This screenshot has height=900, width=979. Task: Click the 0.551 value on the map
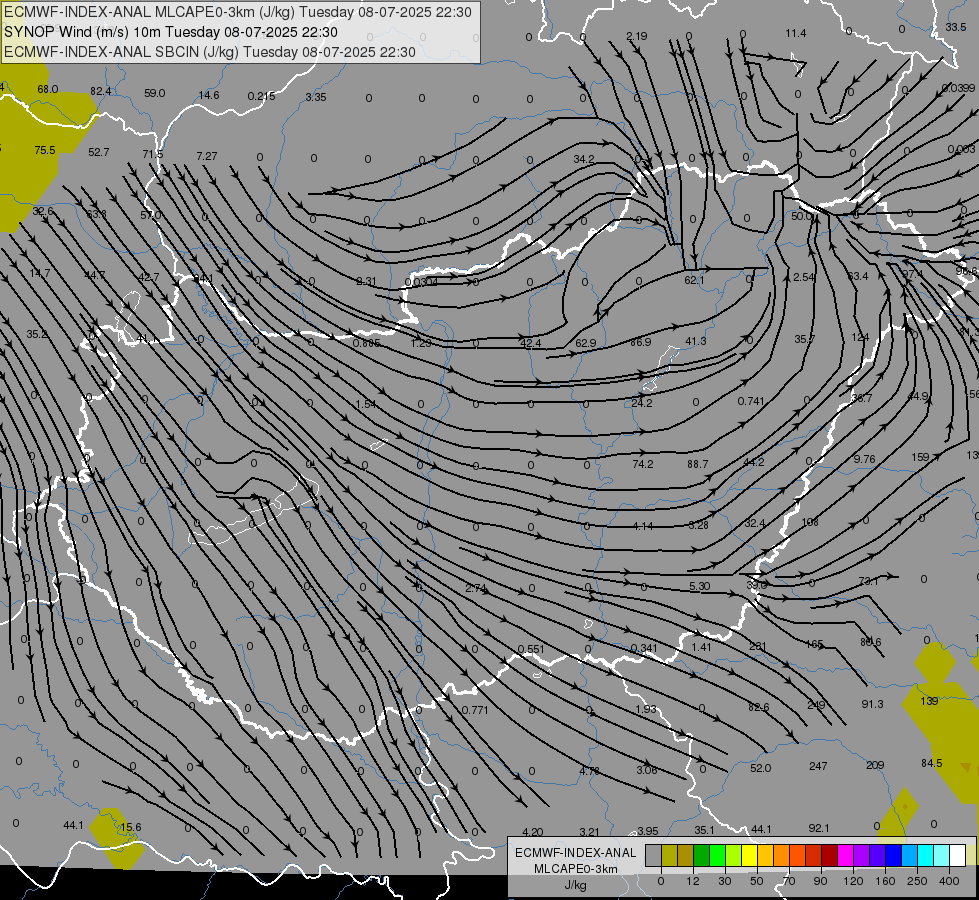(x=531, y=649)
